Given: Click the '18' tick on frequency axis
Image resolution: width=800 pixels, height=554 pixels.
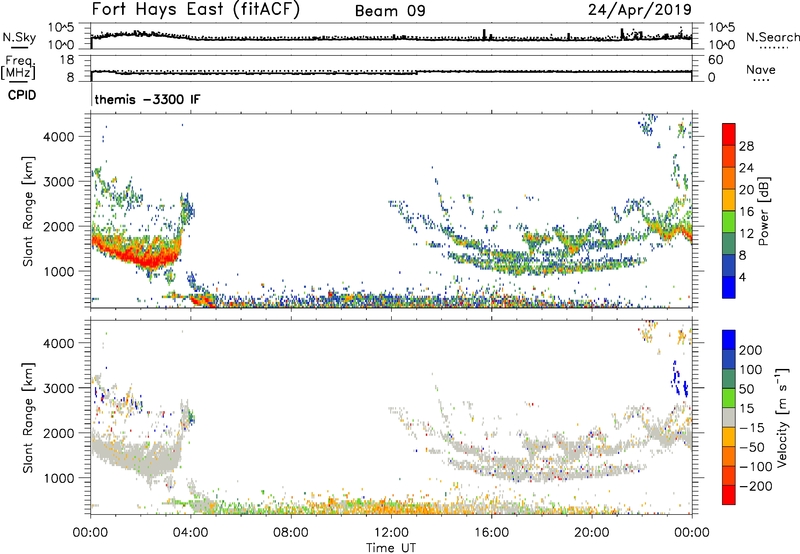Looking at the screenshot, I should pyautogui.click(x=67, y=60).
